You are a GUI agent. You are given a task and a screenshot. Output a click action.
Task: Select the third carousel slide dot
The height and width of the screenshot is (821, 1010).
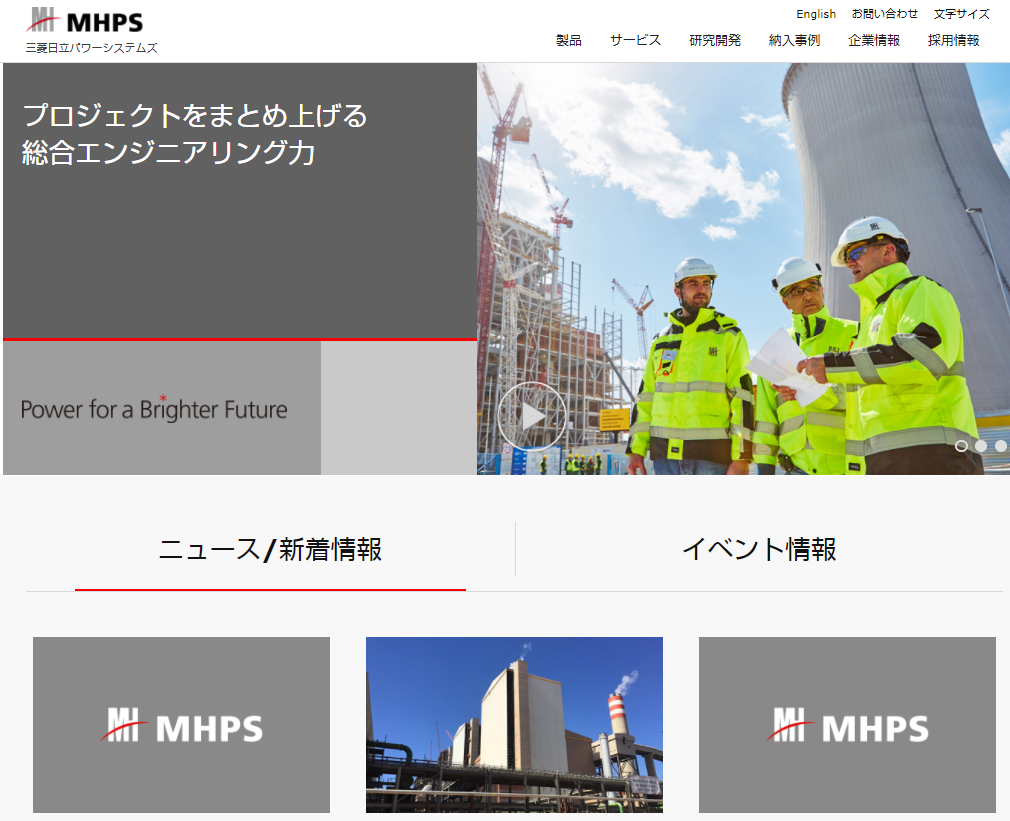[1000, 446]
